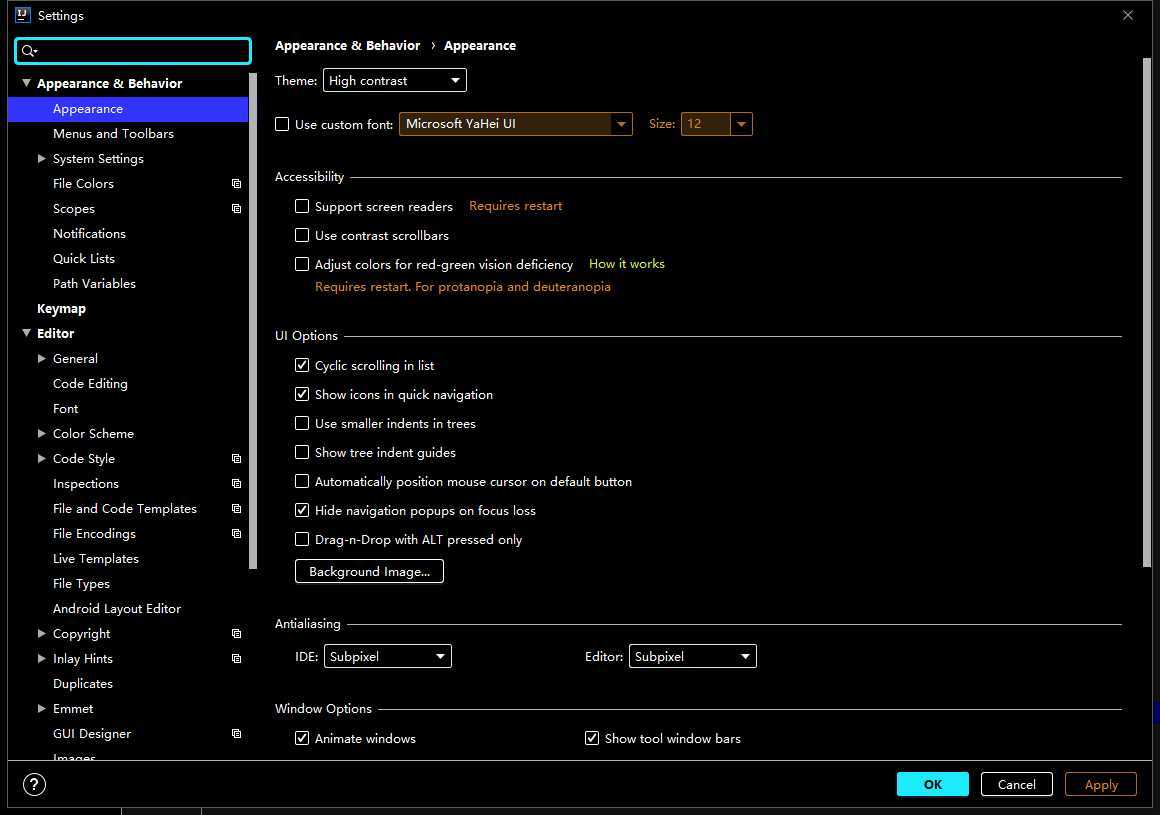Viewport: 1160px width, 815px height.
Task: Enable Use smaller indents in trees
Action: (x=302, y=423)
